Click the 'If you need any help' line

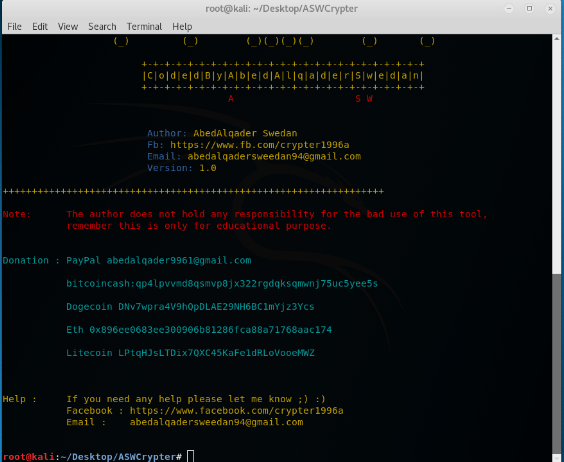tap(196, 399)
